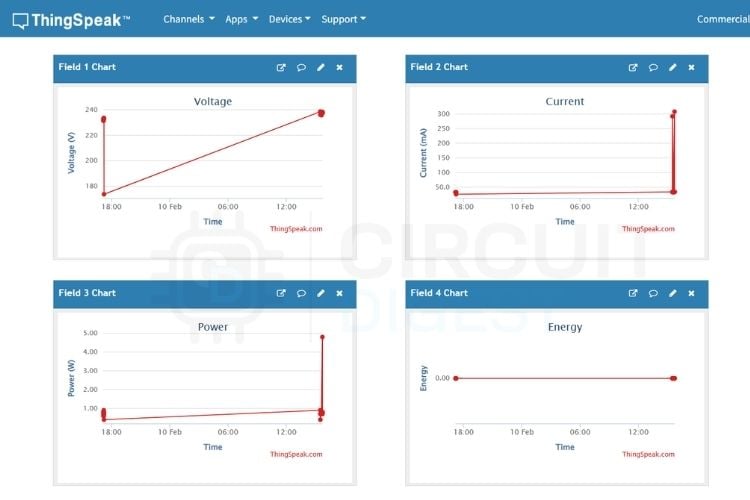
Task: Click the Energy chart title
Action: point(565,327)
